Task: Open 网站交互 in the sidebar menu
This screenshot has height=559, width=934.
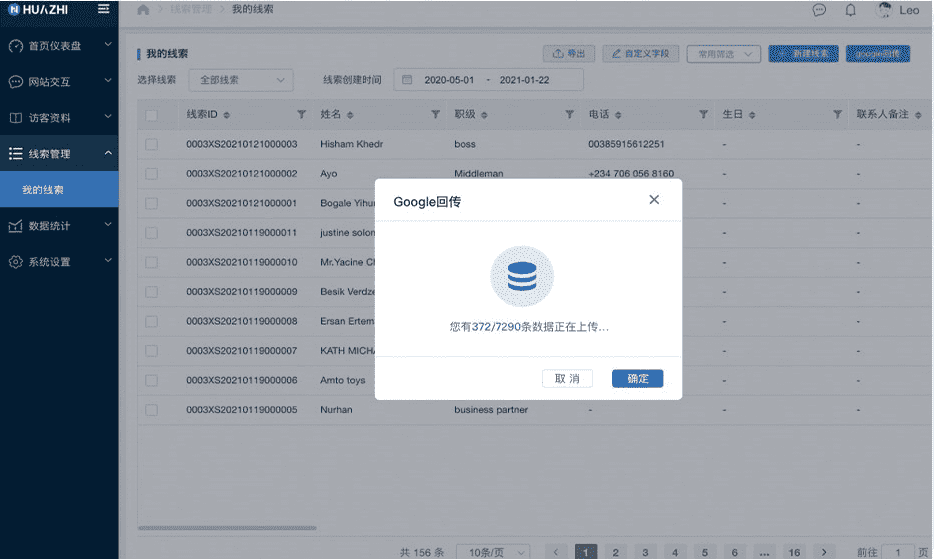Action: pos(59,82)
